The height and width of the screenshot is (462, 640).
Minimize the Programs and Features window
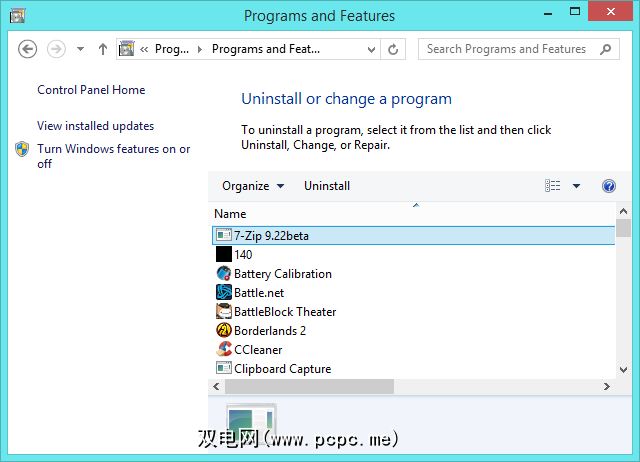[x=548, y=12]
